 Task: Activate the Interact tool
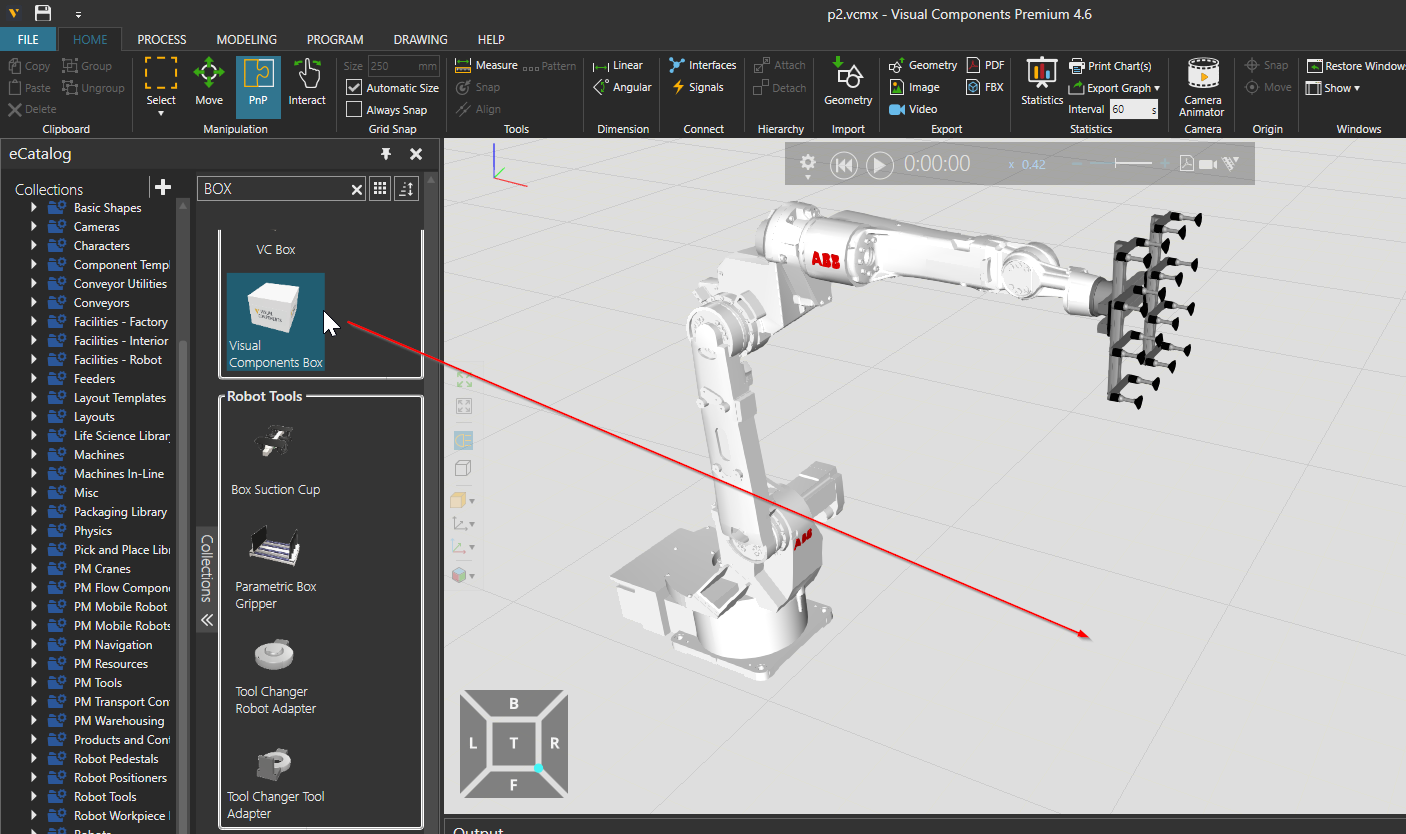(307, 82)
